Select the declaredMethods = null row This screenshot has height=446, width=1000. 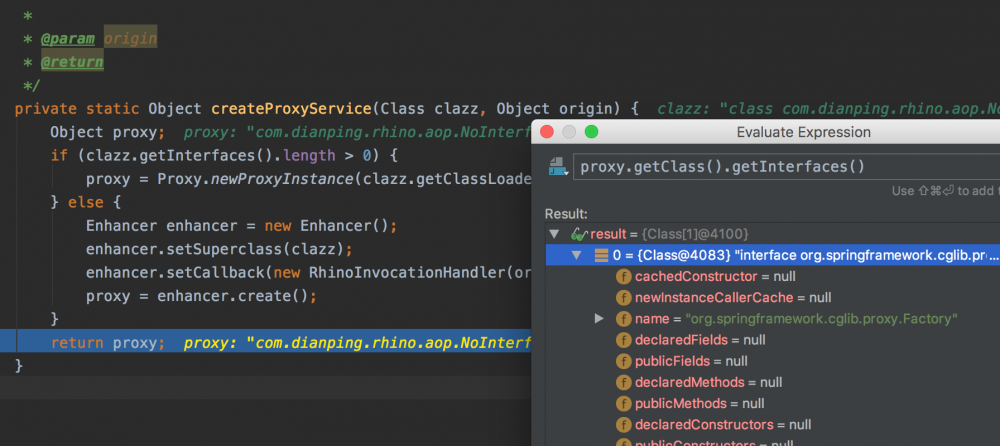[772, 382]
